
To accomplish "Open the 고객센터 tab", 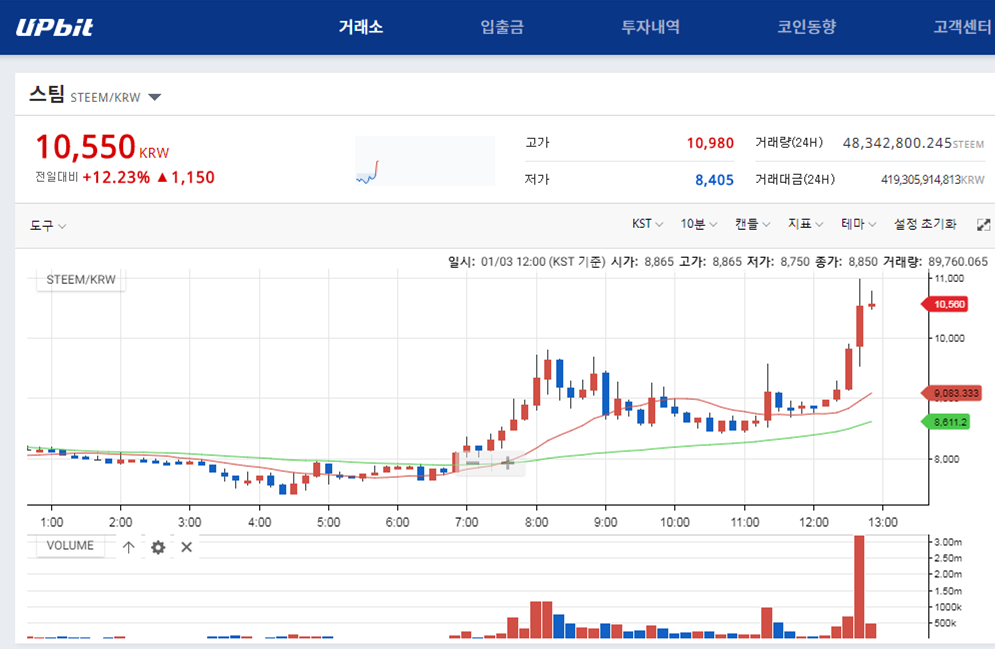I will click(962, 27).
